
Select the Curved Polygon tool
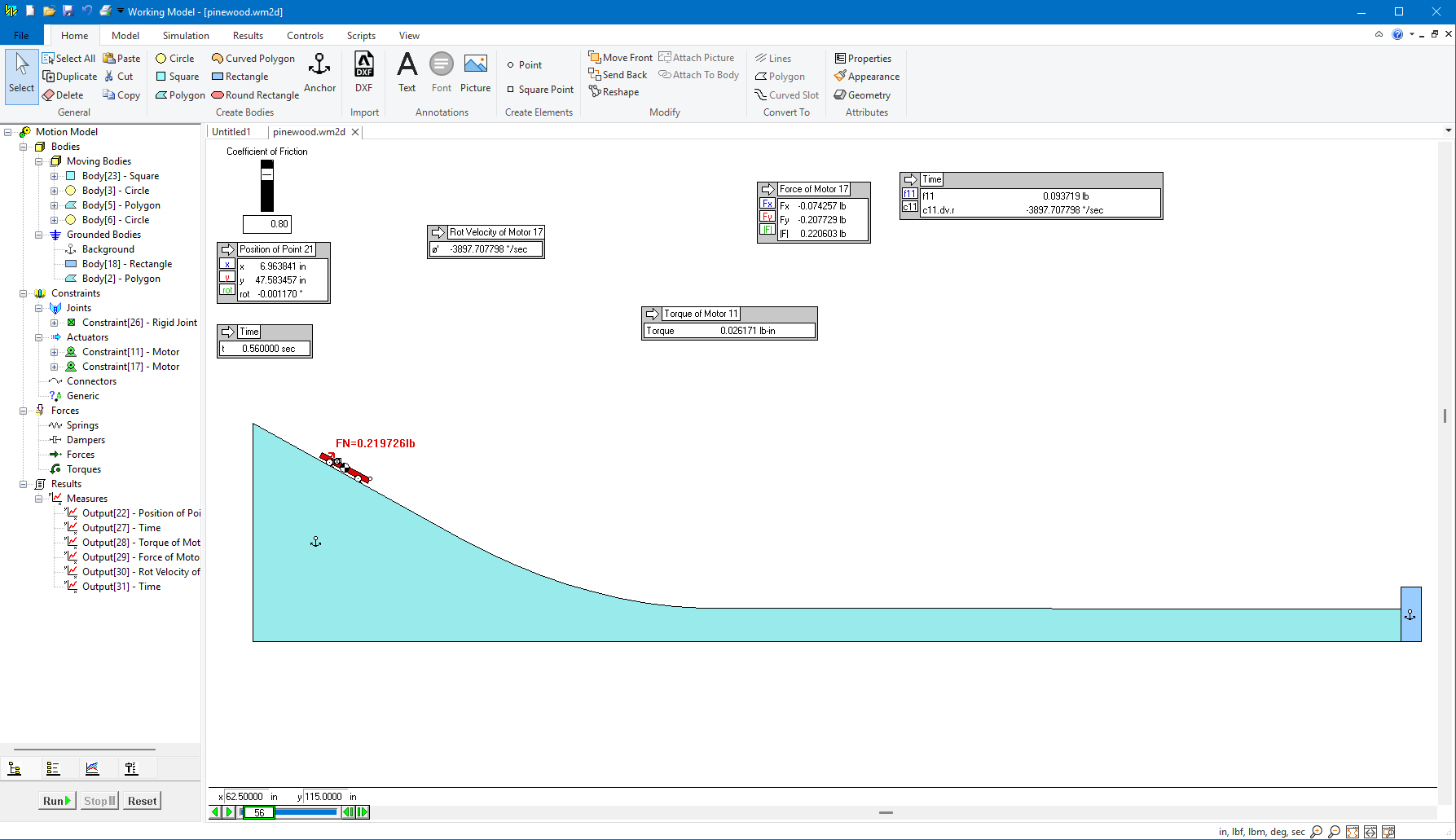(x=253, y=59)
